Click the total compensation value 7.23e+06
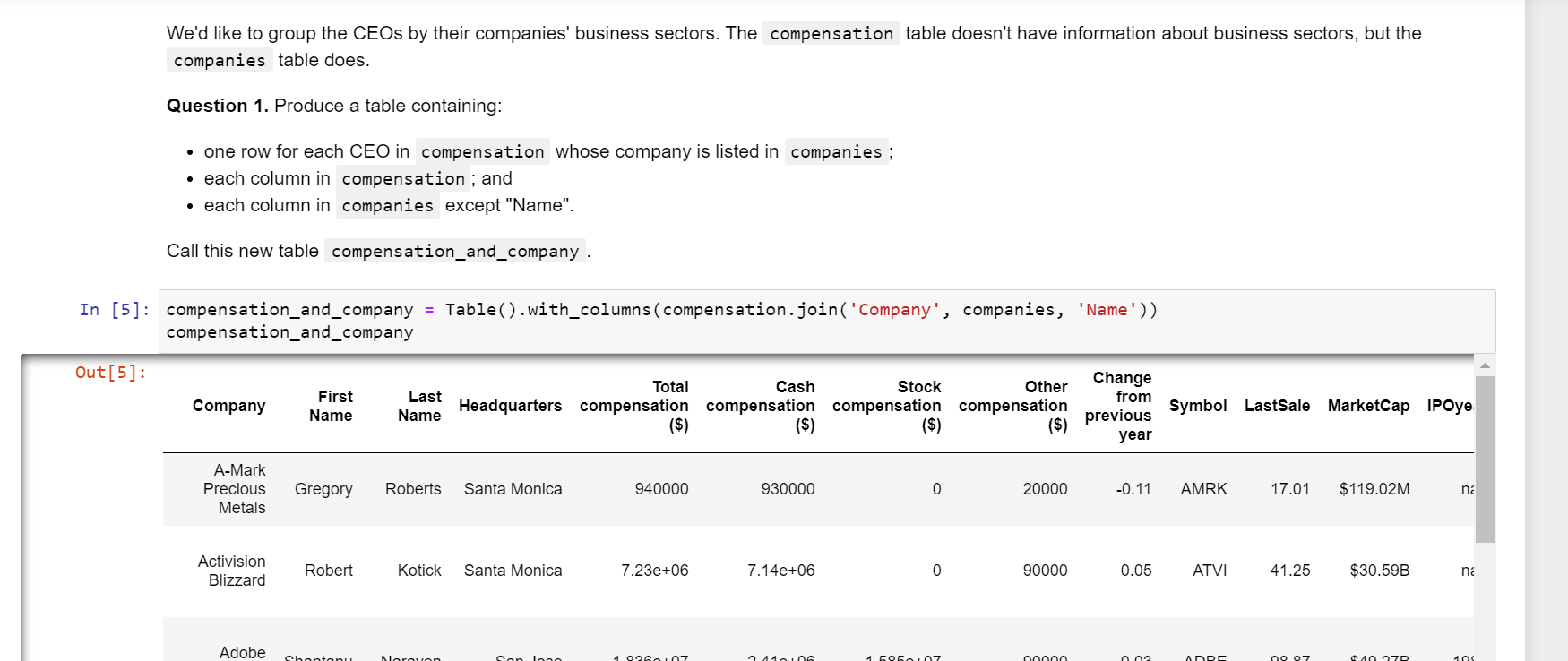The width and height of the screenshot is (1568, 661). pos(655,571)
